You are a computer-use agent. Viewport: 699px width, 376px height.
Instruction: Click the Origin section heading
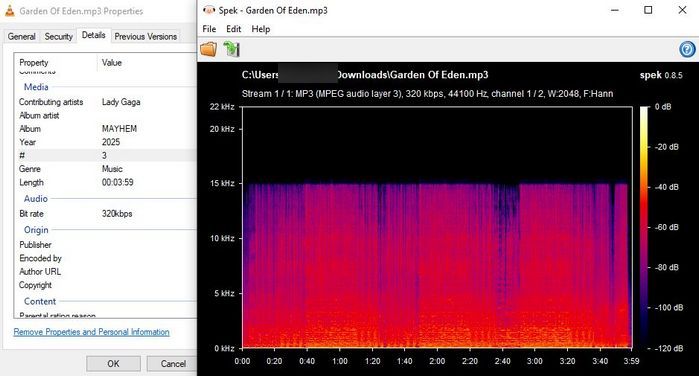[36, 230]
